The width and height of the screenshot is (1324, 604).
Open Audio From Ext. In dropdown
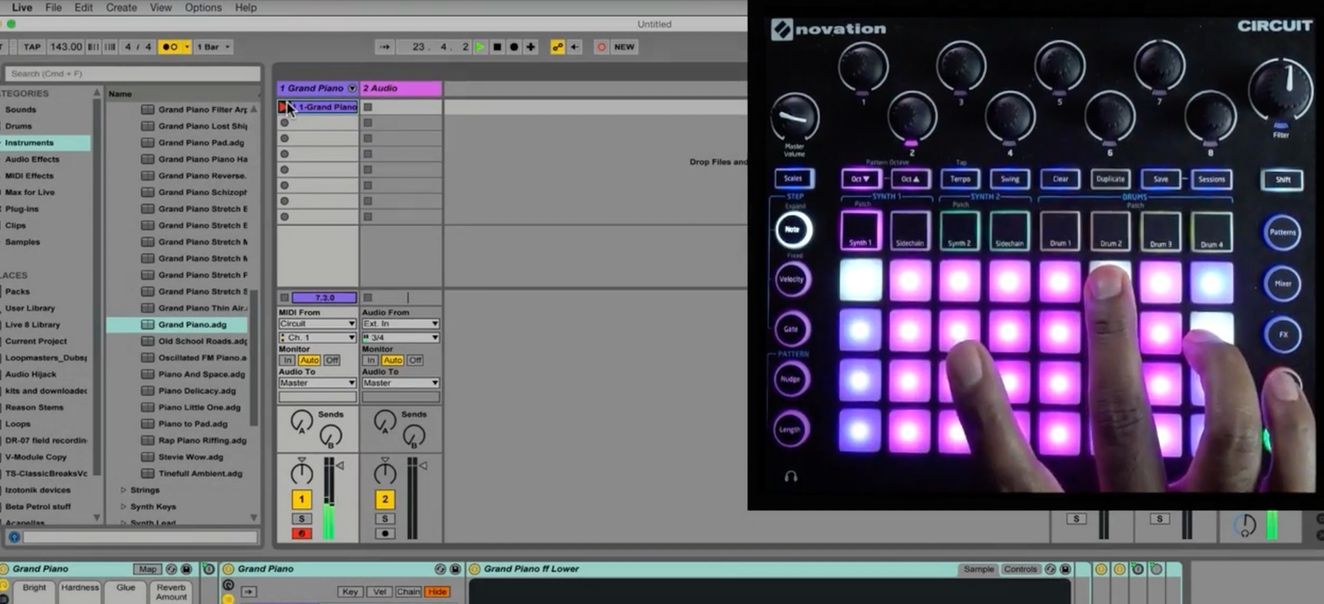pos(400,324)
